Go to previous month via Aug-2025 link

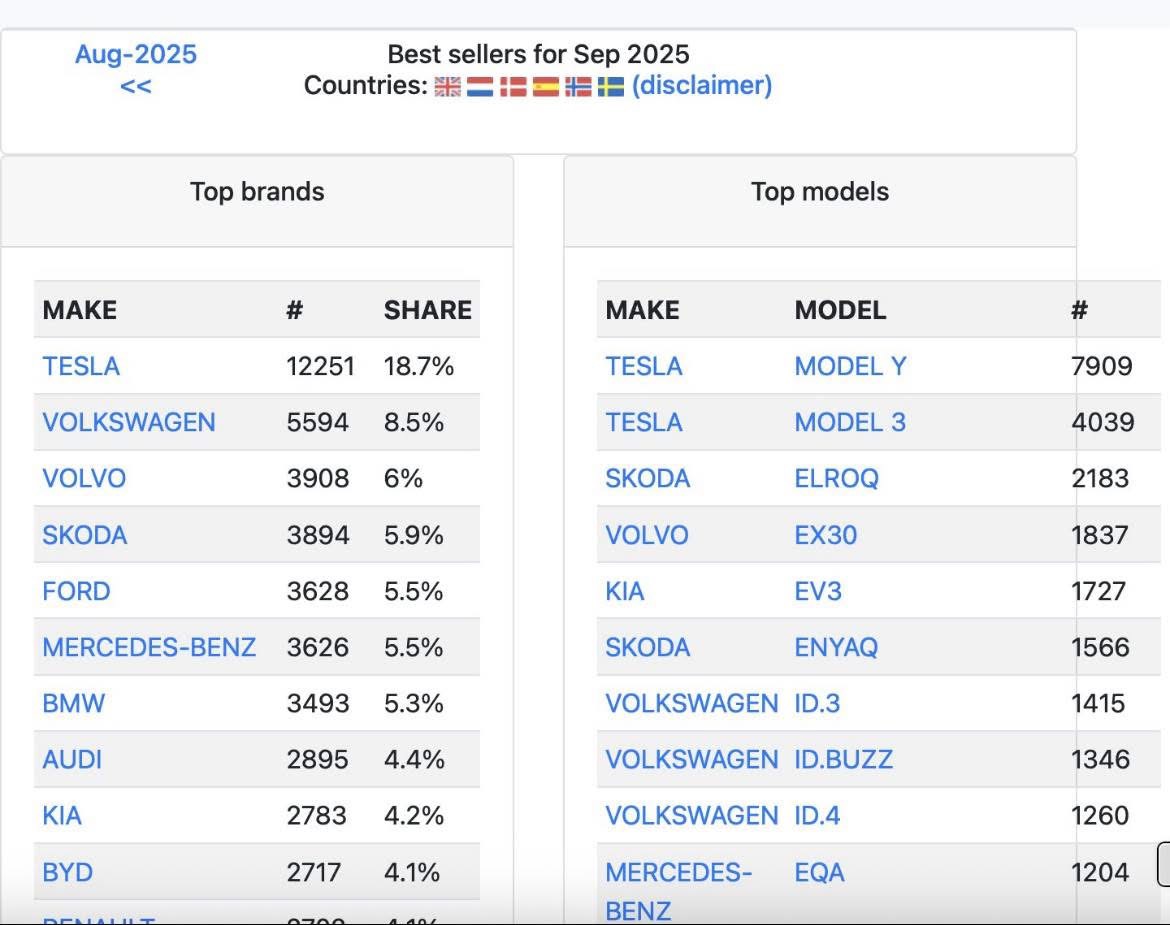coord(136,54)
